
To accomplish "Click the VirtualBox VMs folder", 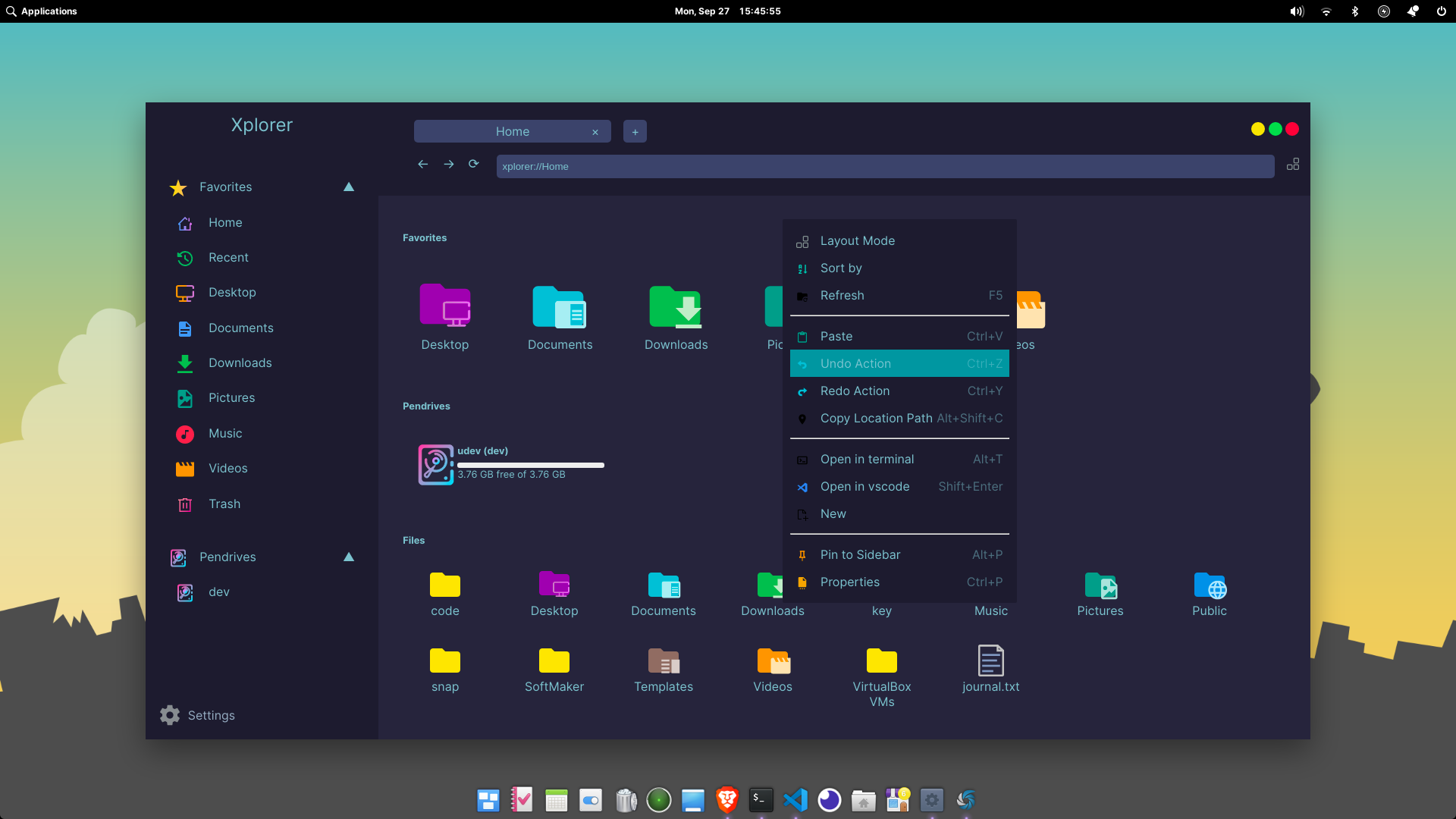I will pos(881,661).
